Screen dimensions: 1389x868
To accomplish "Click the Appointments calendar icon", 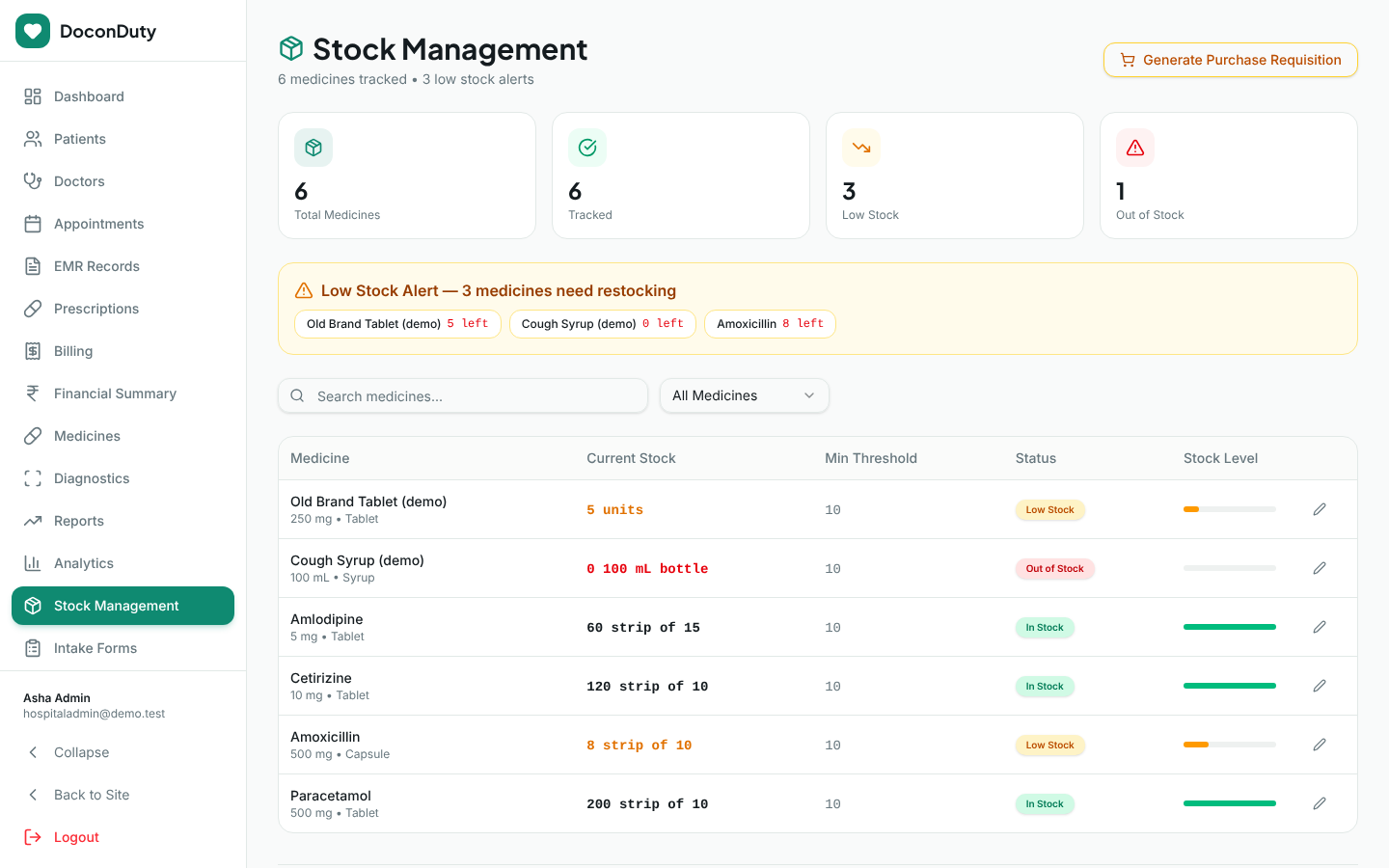I will pyautogui.click(x=33, y=224).
